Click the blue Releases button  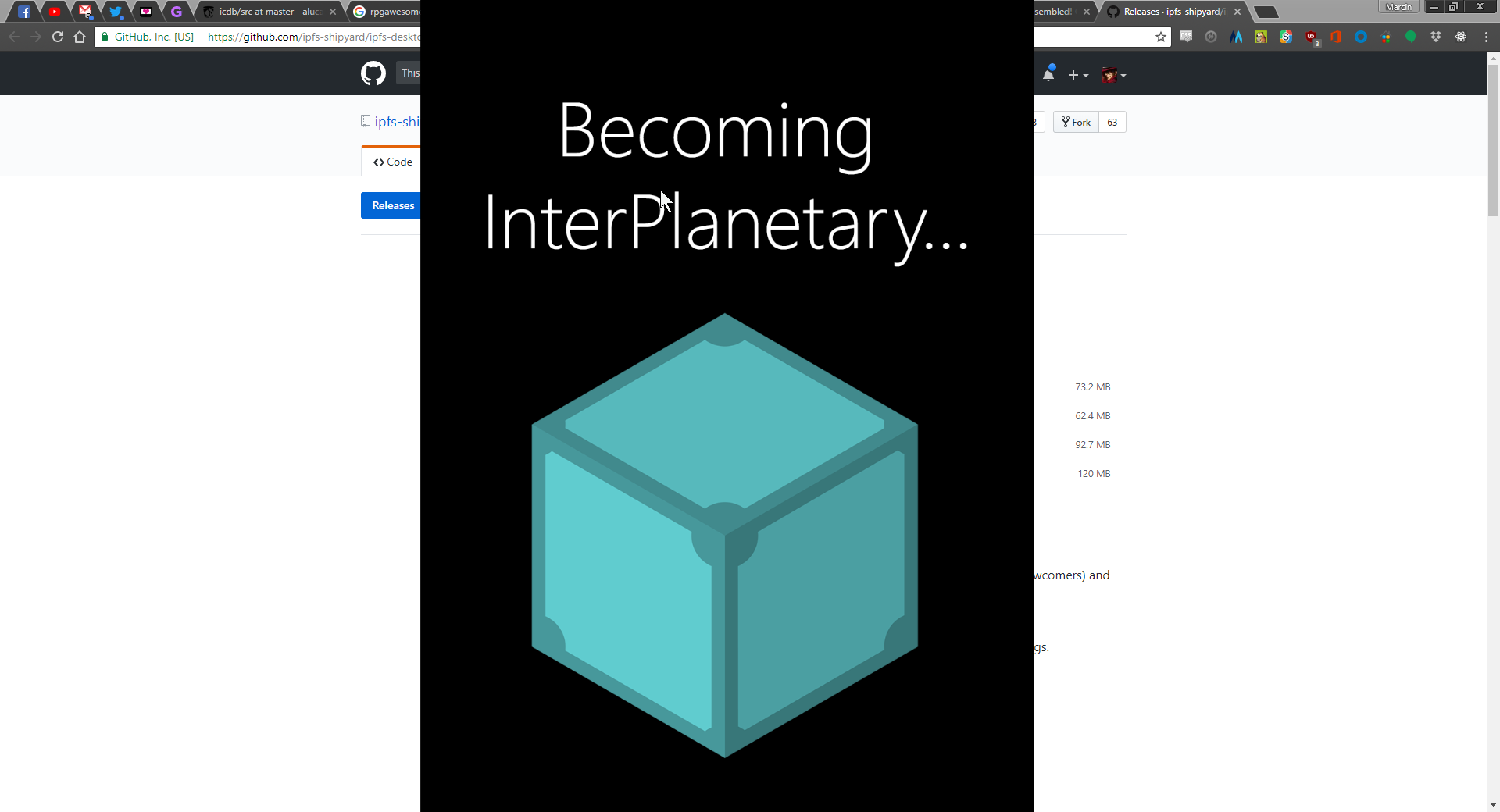coord(392,205)
